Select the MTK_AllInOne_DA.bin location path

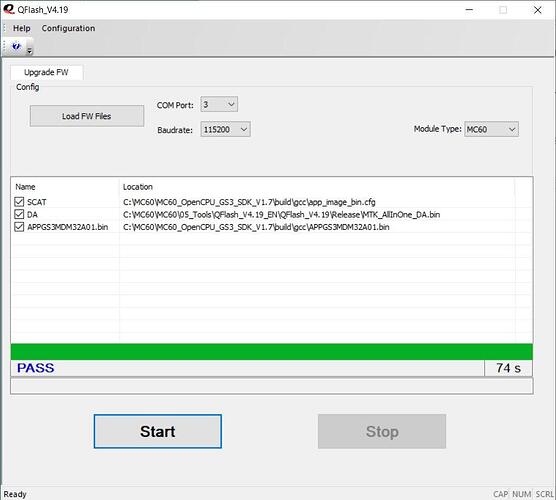point(282,215)
